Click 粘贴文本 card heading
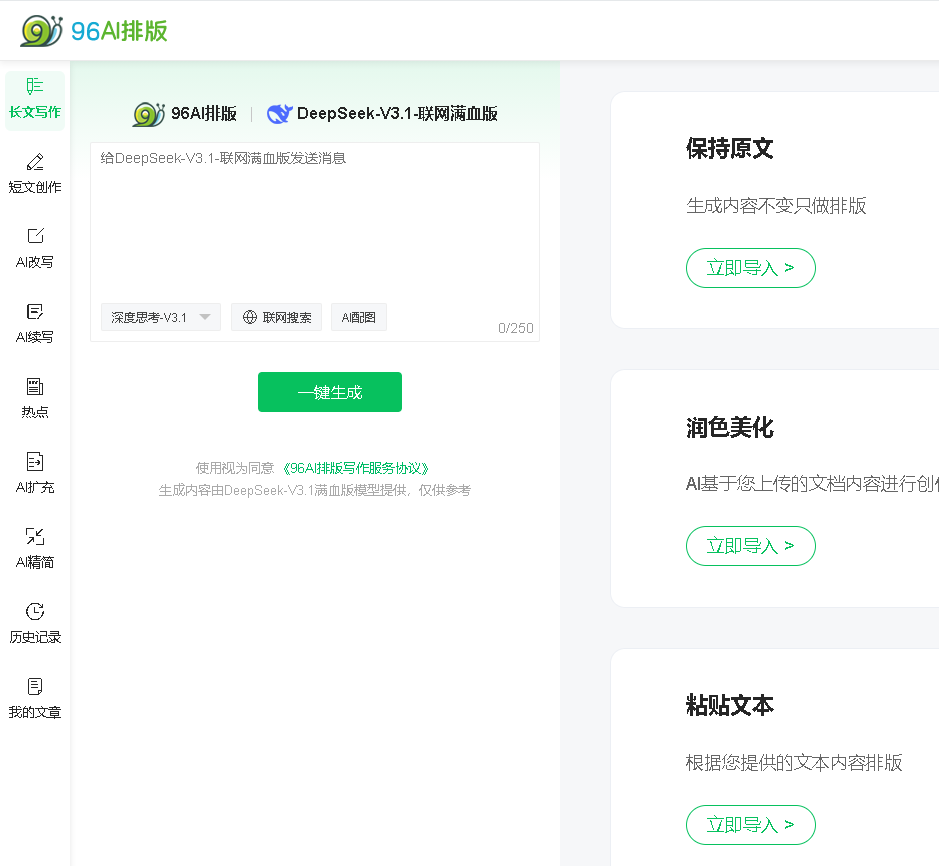The width and height of the screenshot is (939, 866). coord(729,705)
